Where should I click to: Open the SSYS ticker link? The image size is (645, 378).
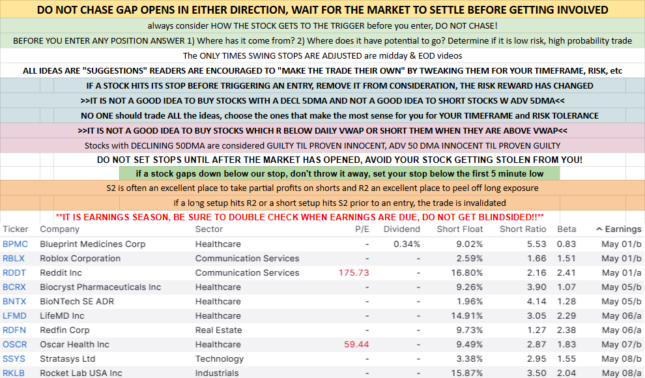click(x=14, y=359)
